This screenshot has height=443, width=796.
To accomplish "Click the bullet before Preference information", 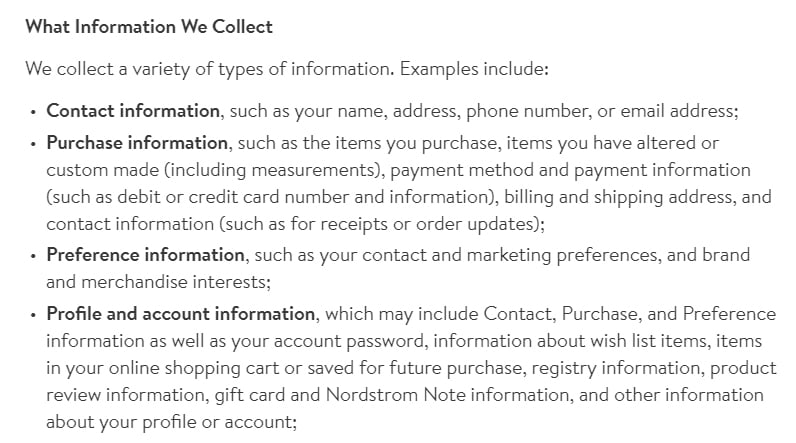I will point(34,256).
